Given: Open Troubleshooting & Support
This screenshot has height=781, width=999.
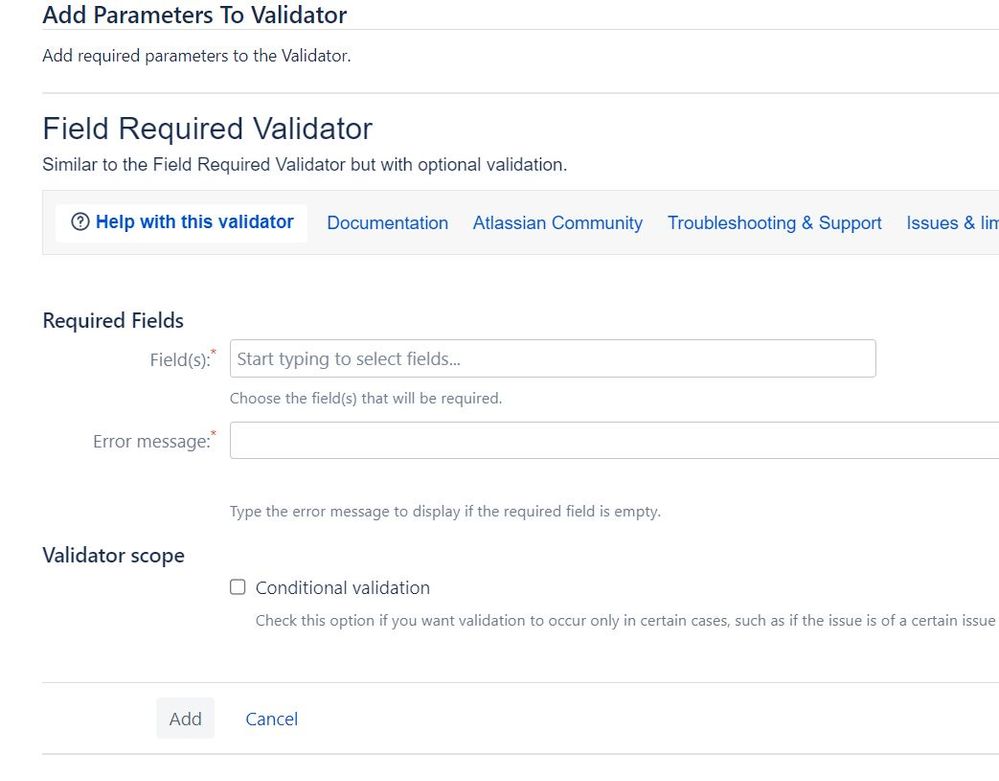Looking at the screenshot, I should click(774, 223).
